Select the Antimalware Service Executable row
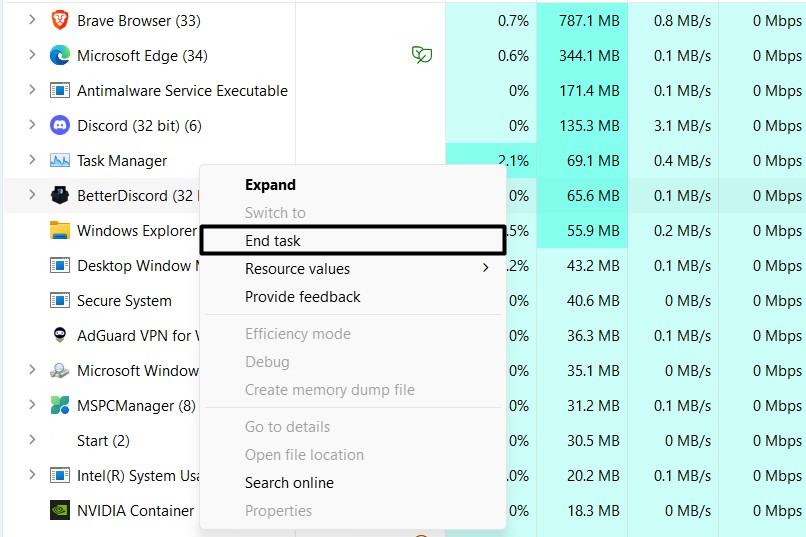This screenshot has width=806, height=537. [x=182, y=91]
